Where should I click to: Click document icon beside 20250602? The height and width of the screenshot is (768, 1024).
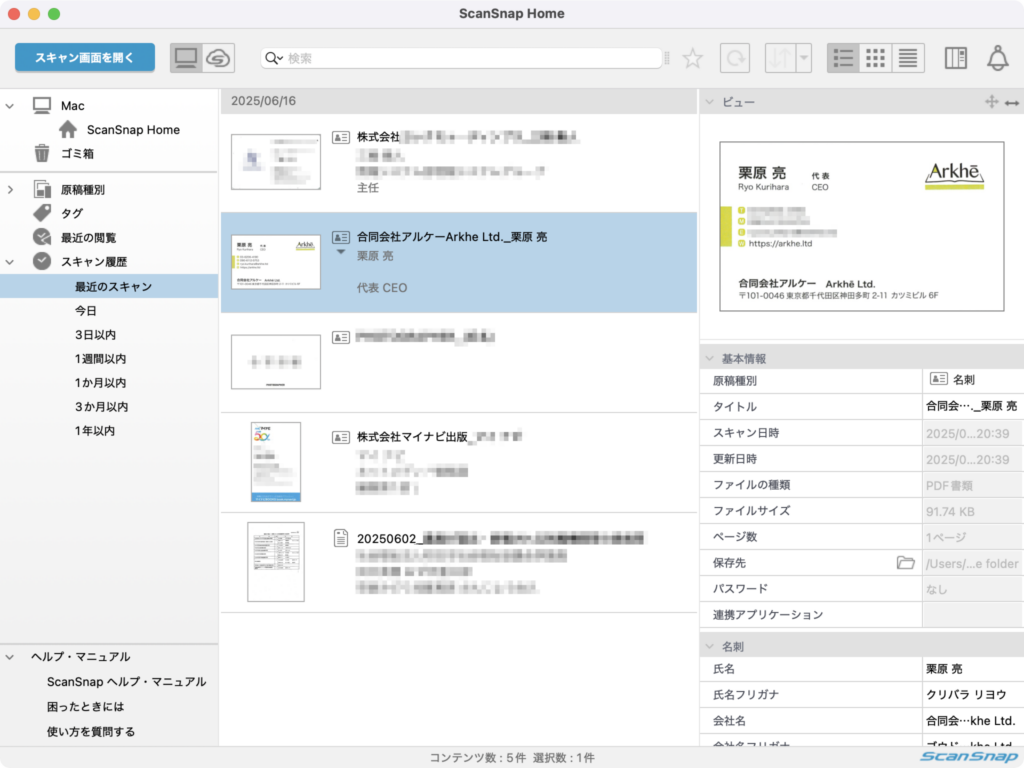tap(340, 538)
